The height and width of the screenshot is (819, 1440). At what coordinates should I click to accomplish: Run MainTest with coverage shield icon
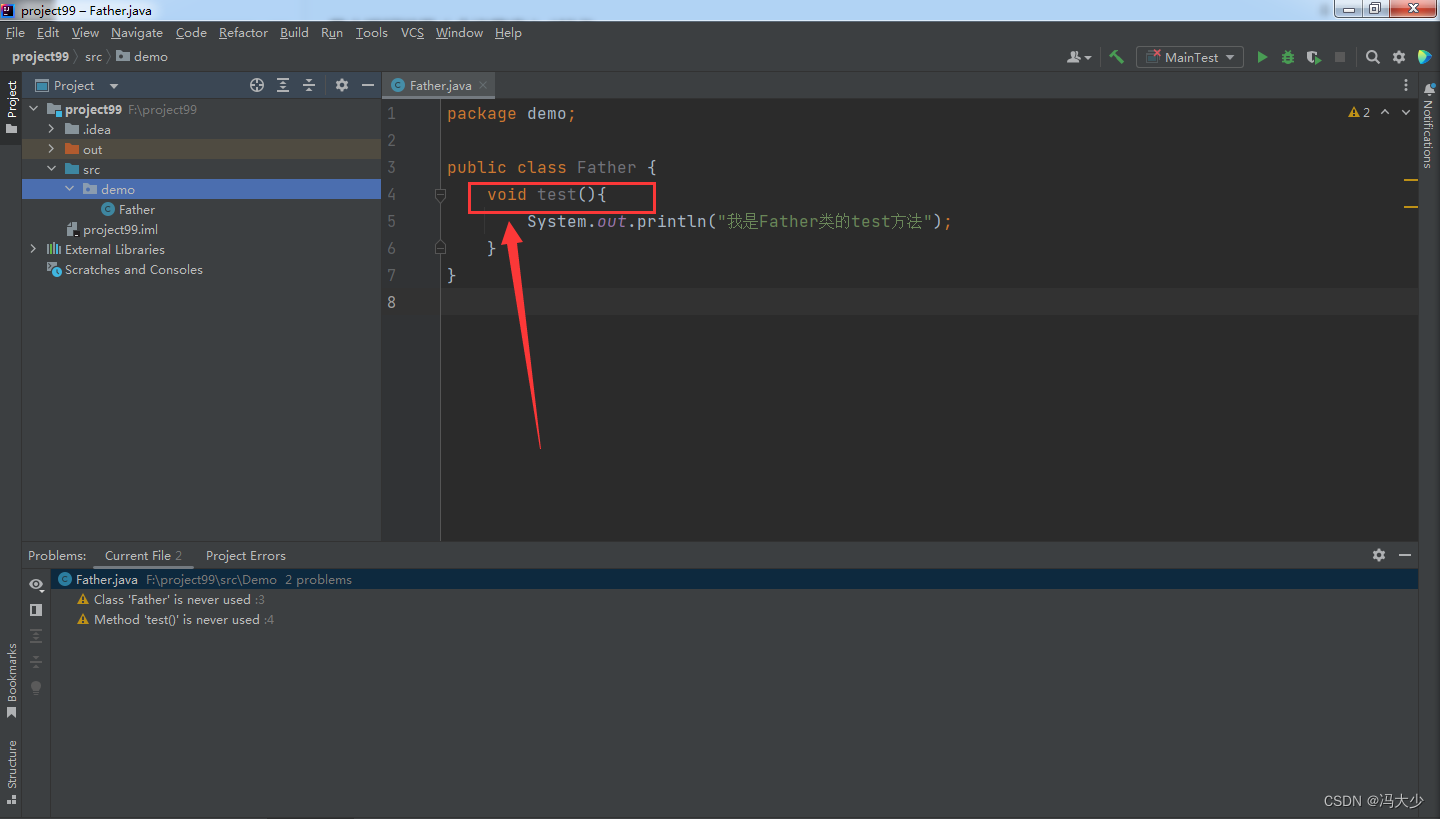(1313, 57)
